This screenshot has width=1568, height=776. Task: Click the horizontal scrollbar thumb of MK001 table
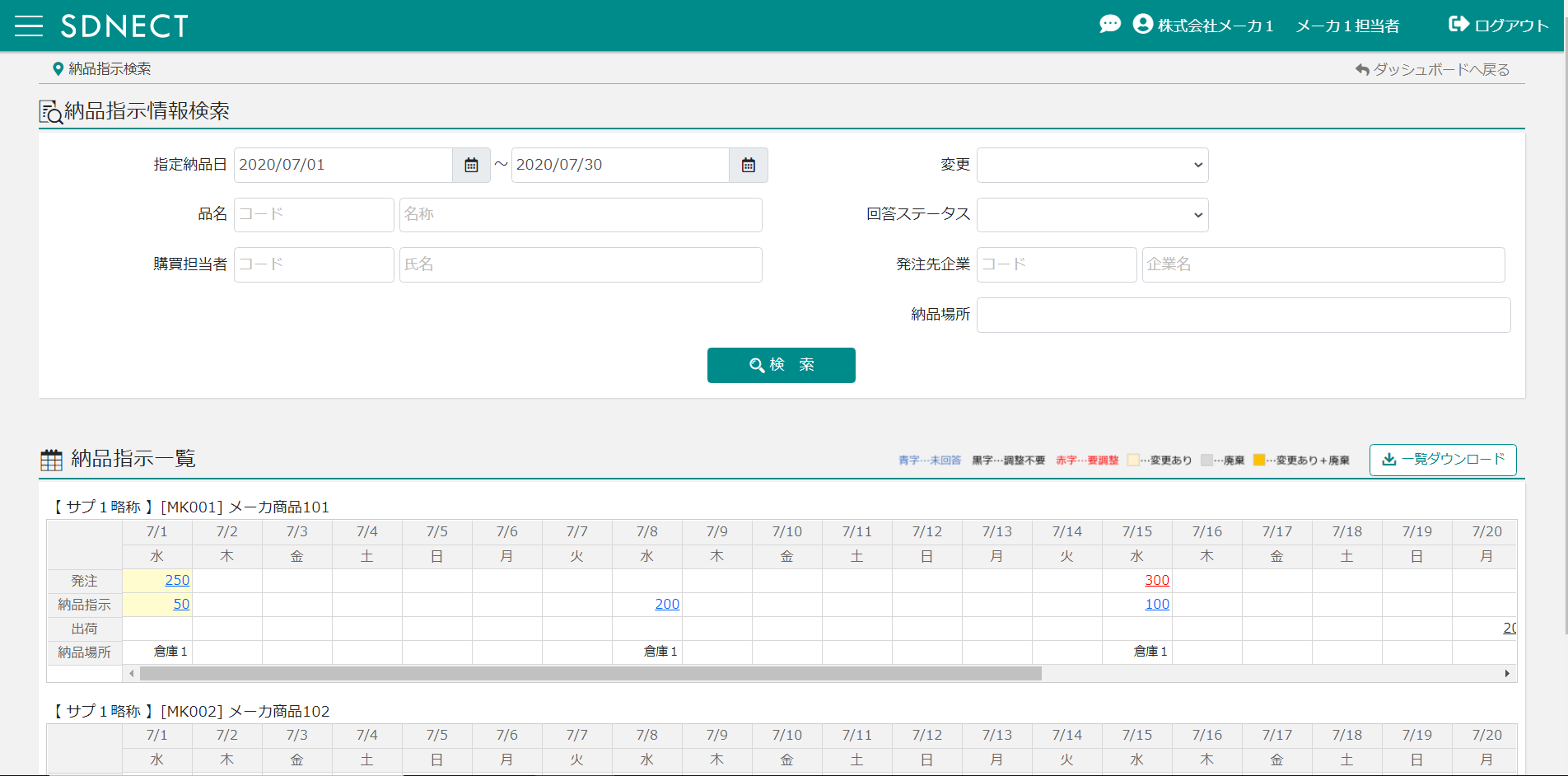[590, 674]
